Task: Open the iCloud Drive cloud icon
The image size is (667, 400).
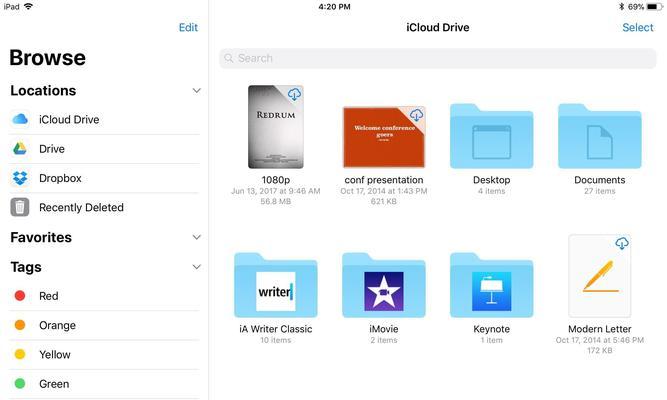Action: tap(20, 119)
